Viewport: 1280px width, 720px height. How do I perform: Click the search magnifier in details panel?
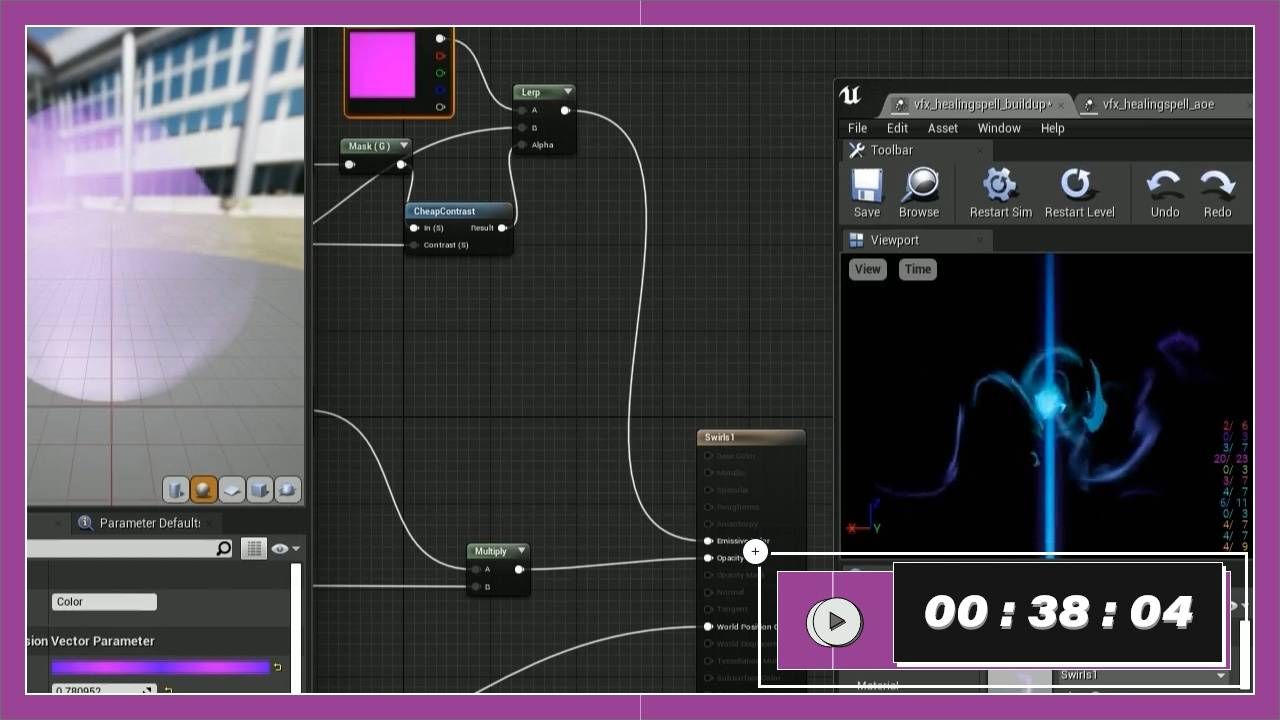[224, 548]
